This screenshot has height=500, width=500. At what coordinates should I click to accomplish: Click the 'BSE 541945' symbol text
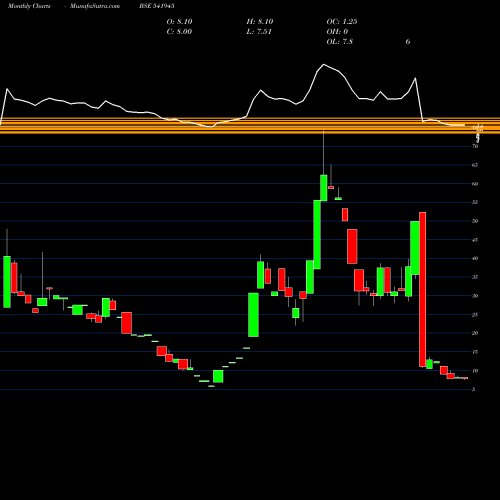[x=157, y=6]
